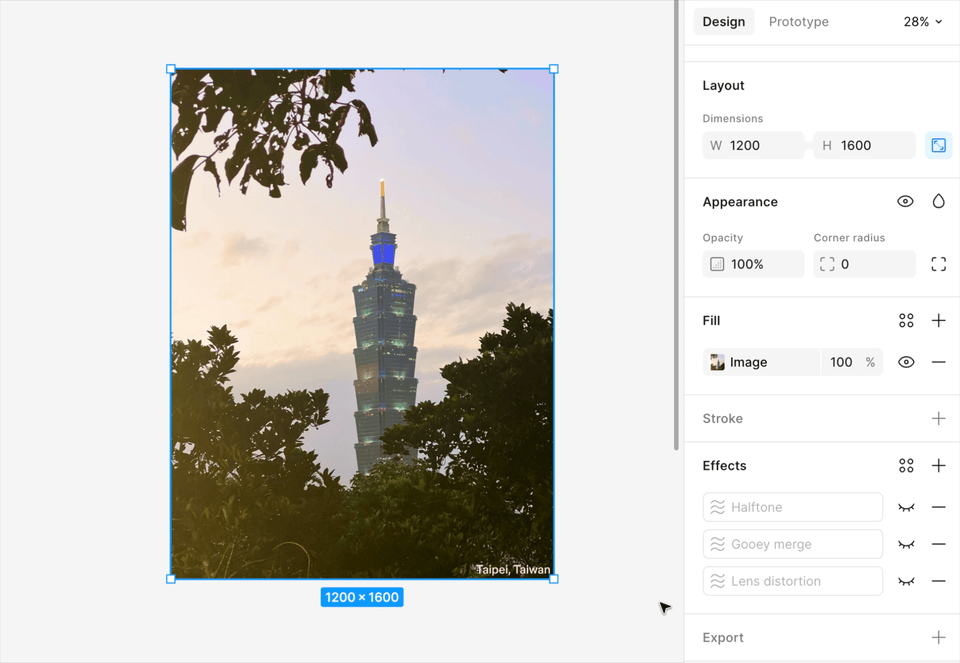This screenshot has height=663, width=960.
Task: Open blend mode droplet icon
Action: (x=938, y=201)
